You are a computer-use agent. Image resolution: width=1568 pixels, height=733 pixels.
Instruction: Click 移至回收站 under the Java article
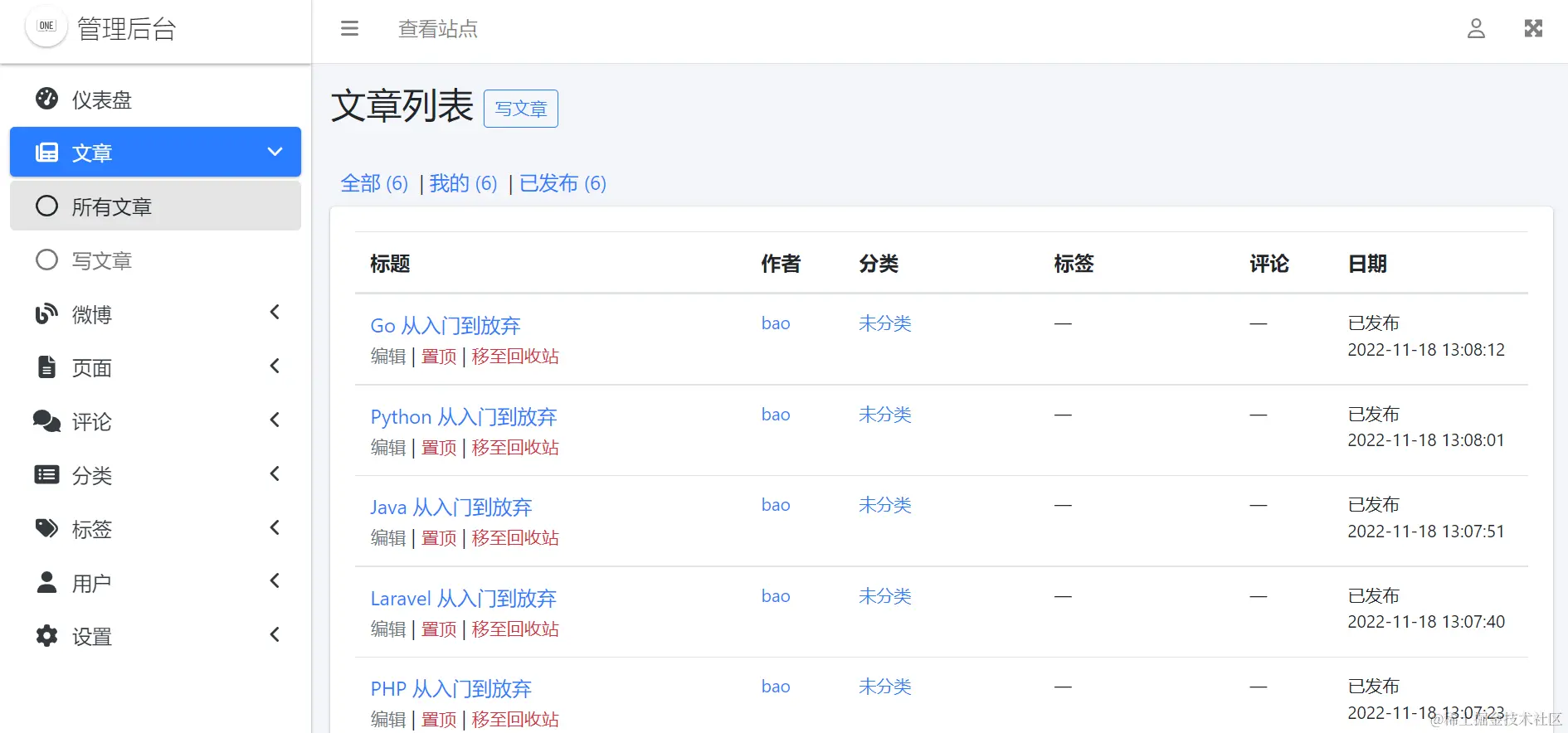click(515, 538)
